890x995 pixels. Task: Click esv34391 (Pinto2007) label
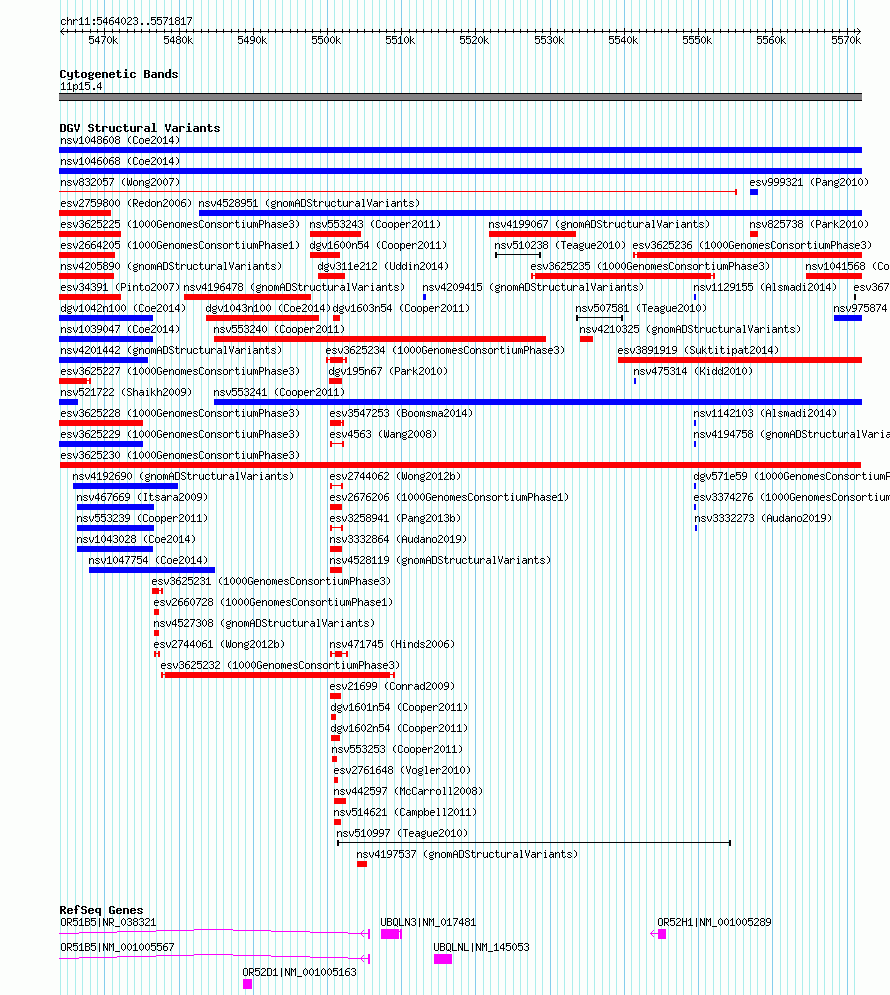pyautogui.click(x=120, y=287)
